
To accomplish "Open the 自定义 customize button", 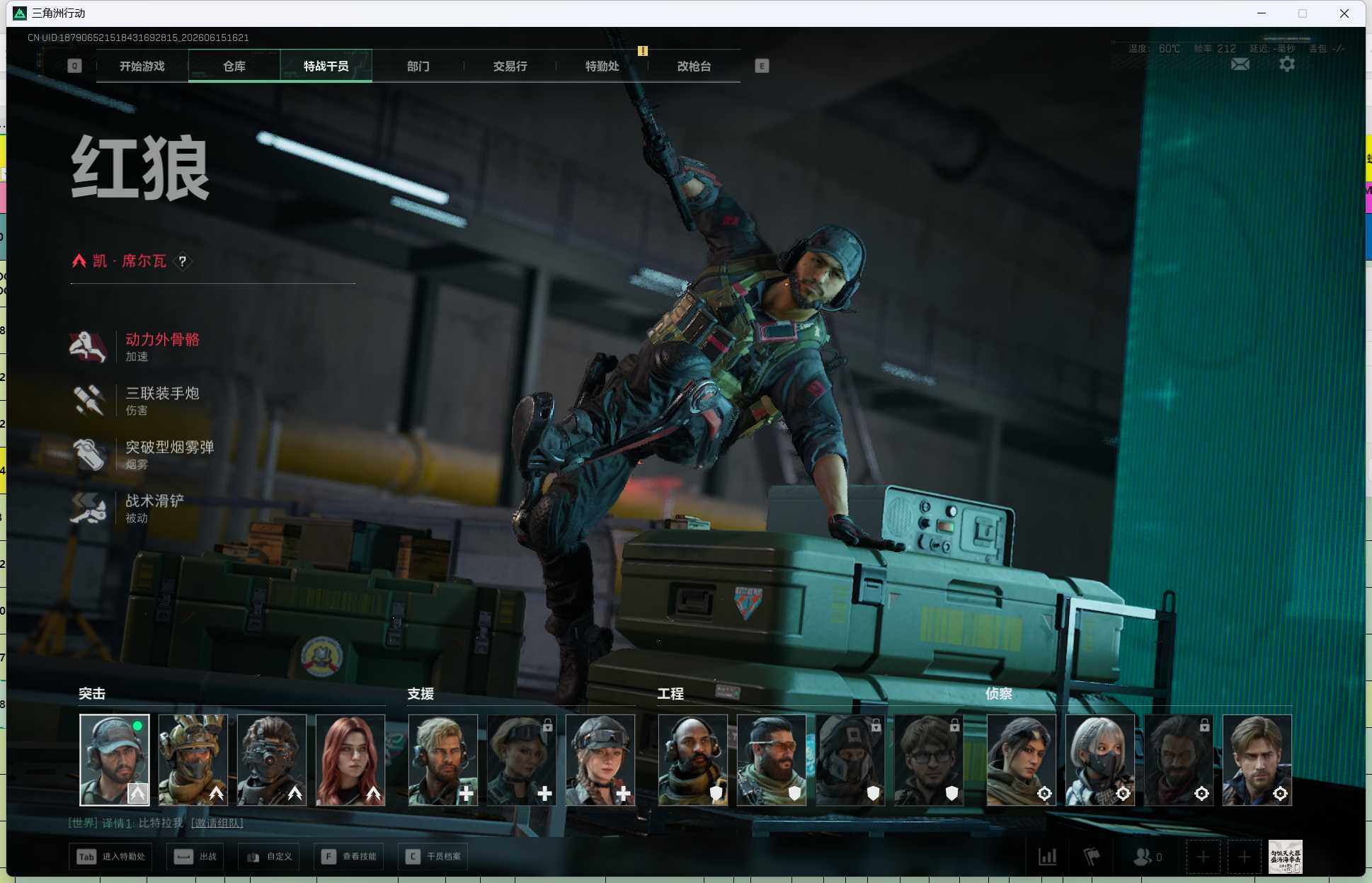I will point(269,857).
